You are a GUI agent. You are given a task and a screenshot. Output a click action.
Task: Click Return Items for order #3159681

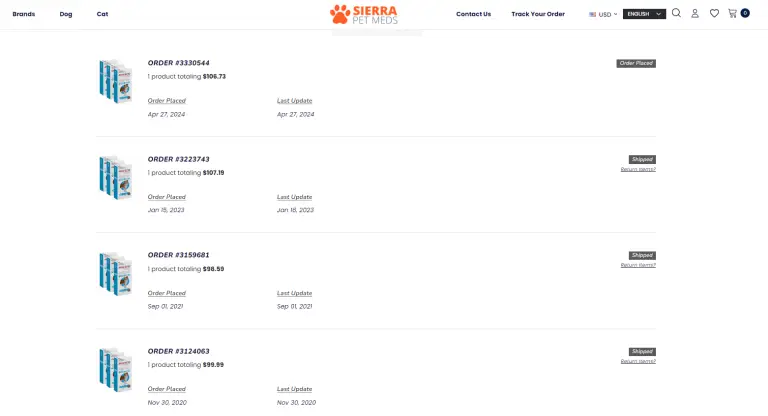(x=638, y=265)
